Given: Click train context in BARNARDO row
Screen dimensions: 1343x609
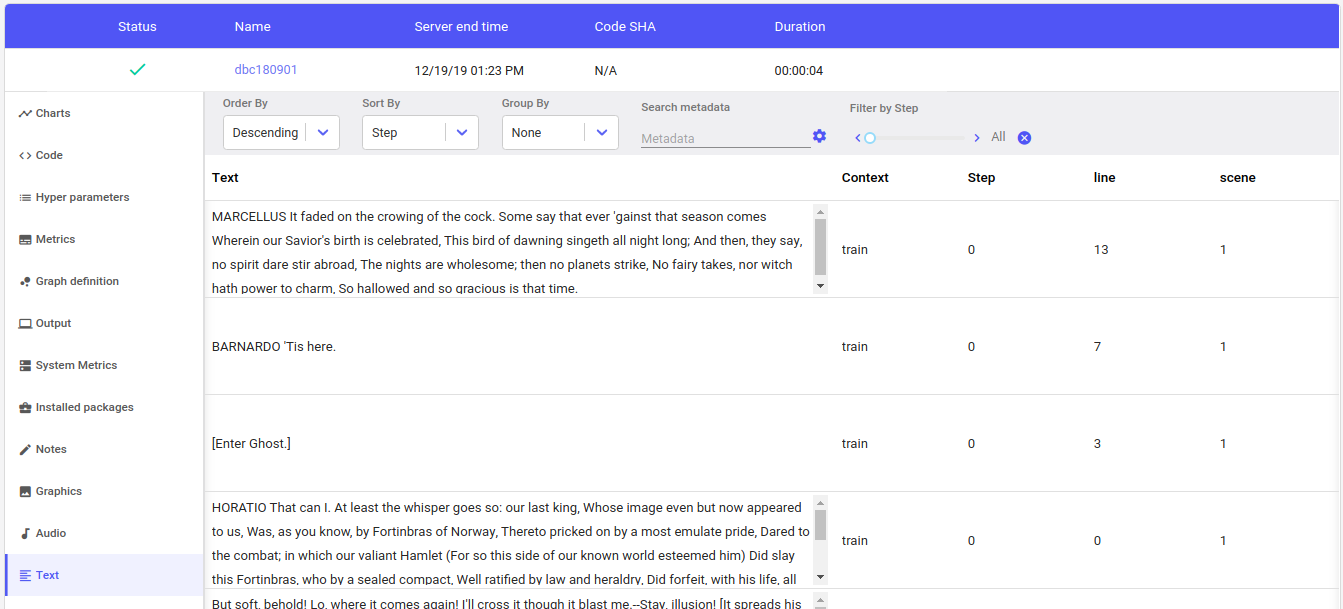Looking at the screenshot, I should pos(855,347).
